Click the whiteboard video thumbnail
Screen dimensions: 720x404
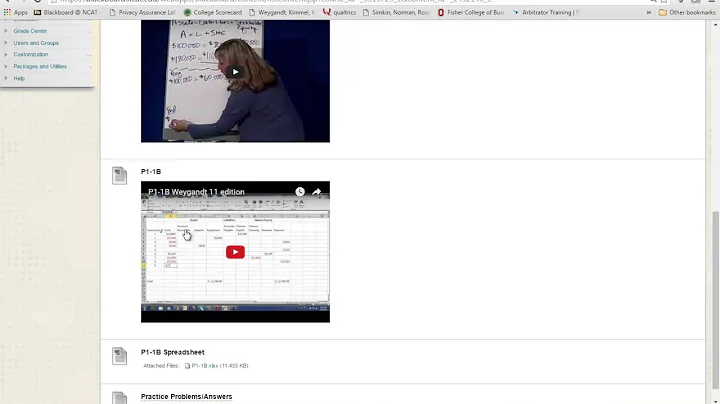point(235,81)
